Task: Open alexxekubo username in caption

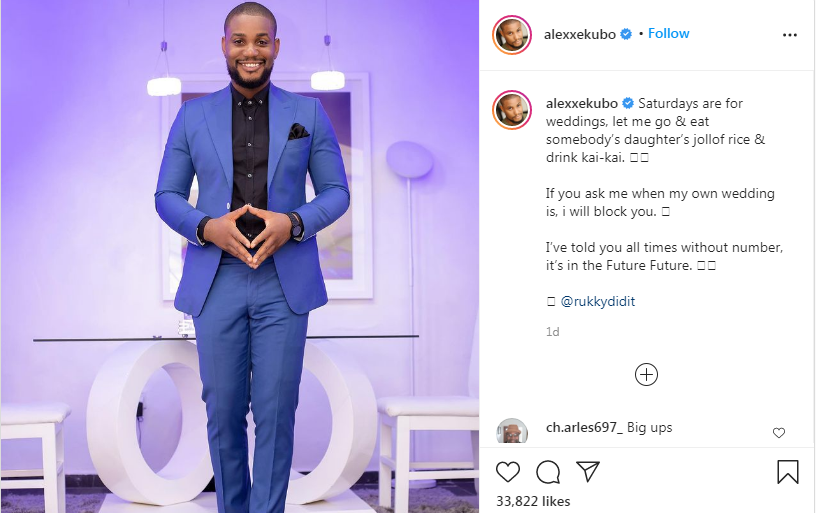Action: [581, 104]
